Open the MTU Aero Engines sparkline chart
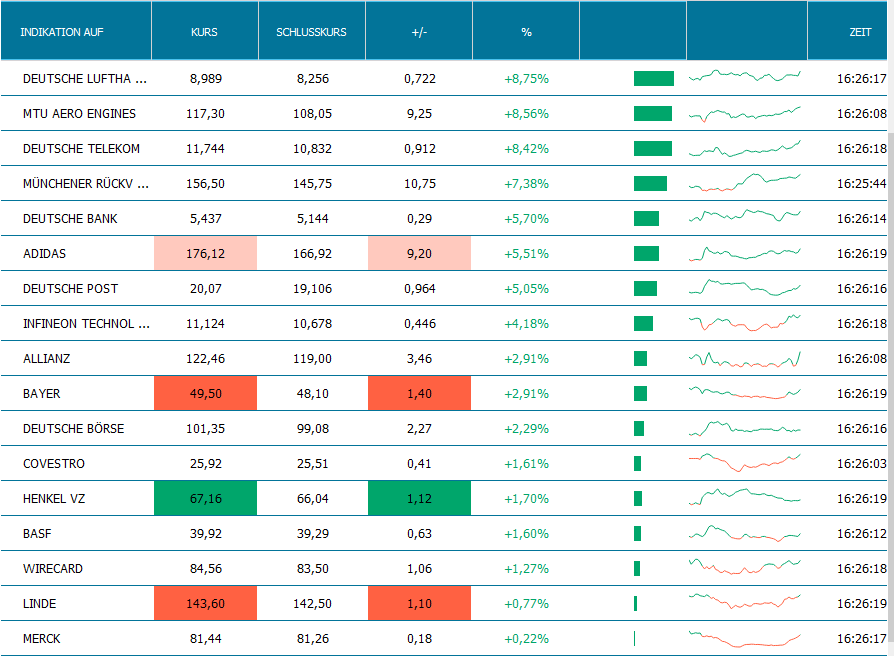The image size is (894, 656). point(745,114)
